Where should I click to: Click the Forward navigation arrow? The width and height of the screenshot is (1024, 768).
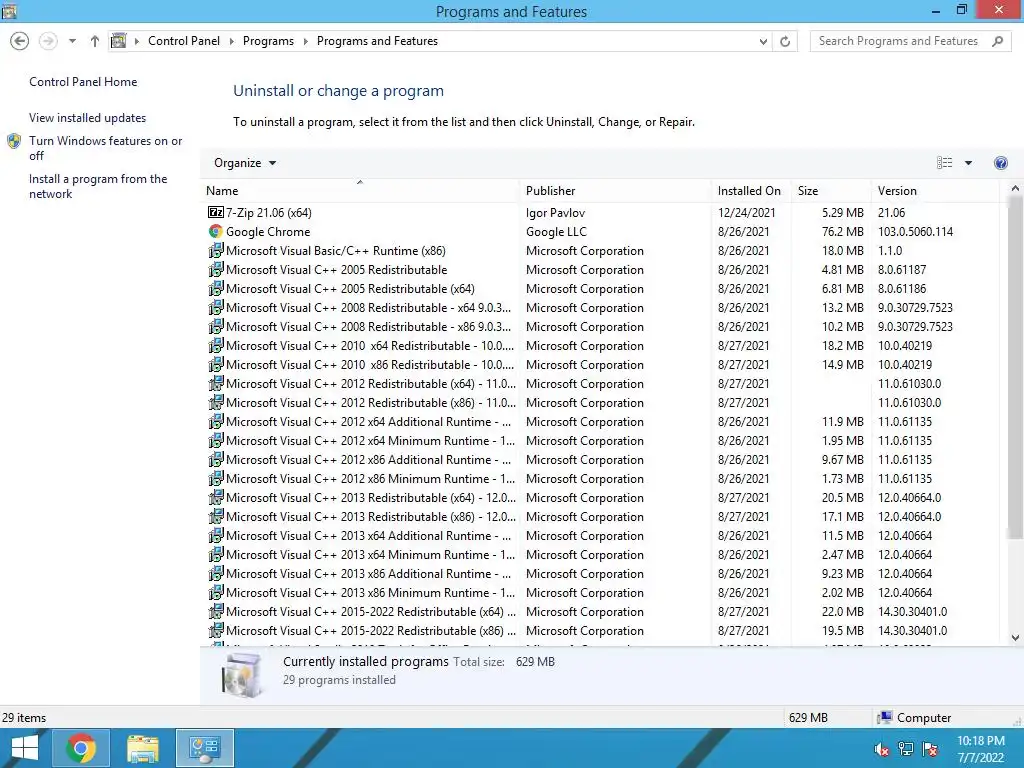48,41
